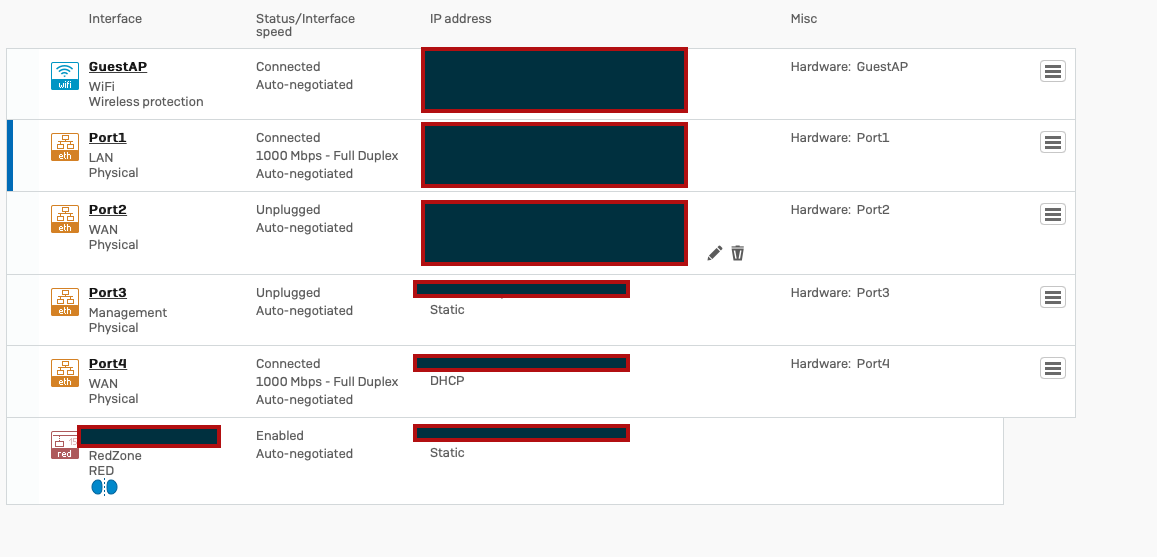Open the Port4 row hamburger menu

(x=1053, y=367)
